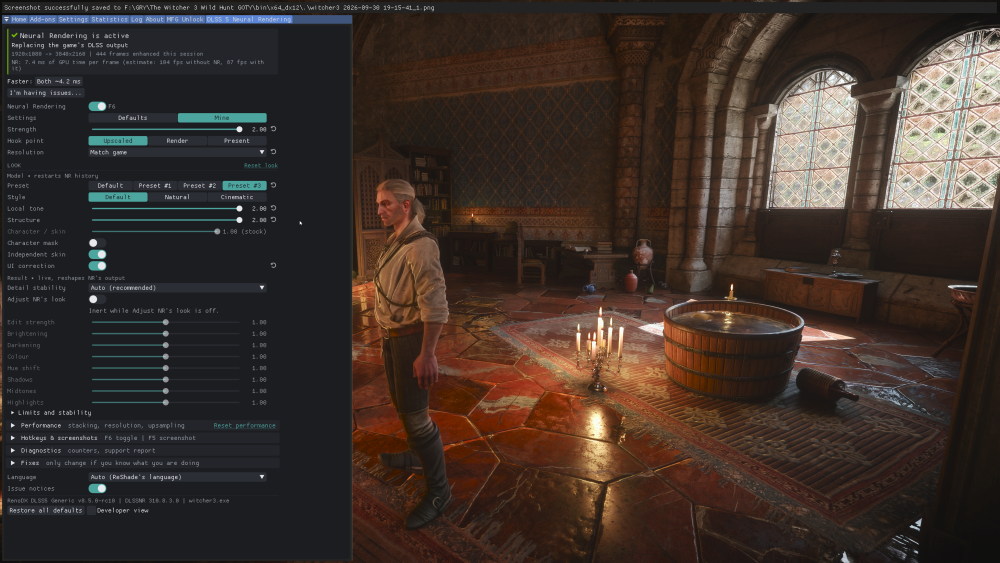Click the Highlights slider
Viewport: 1000px width, 563px height.
click(166, 402)
